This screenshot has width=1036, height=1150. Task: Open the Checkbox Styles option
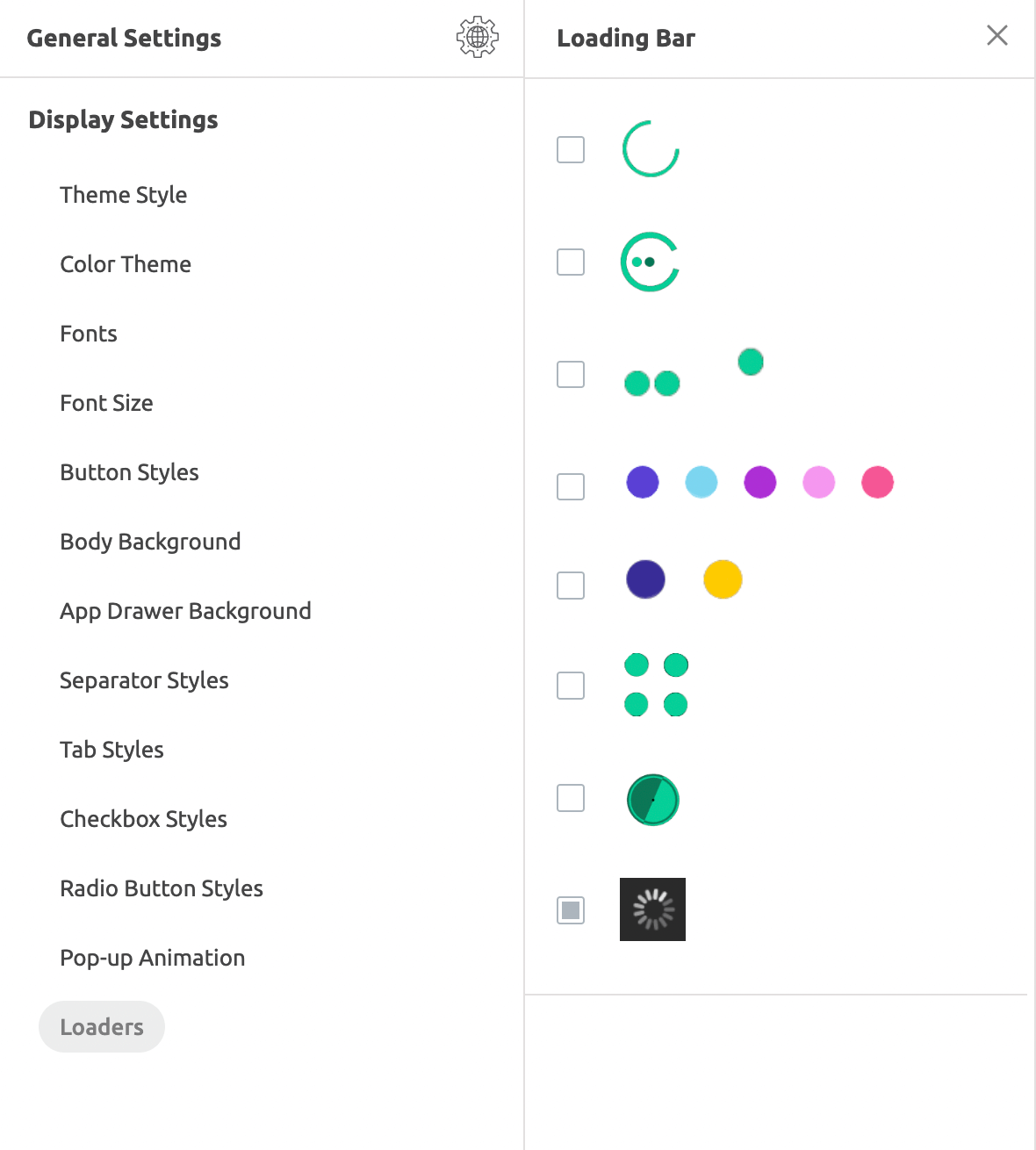144,819
